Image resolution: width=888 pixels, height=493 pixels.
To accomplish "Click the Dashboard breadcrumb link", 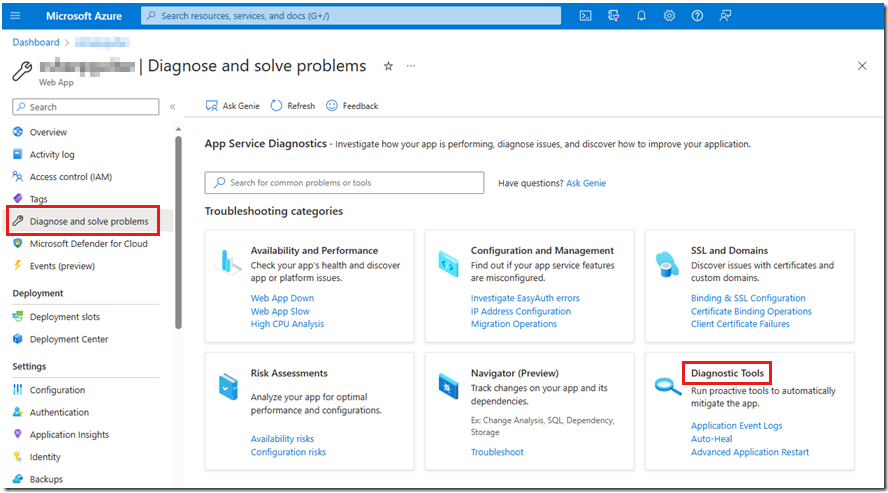I will 36,43.
